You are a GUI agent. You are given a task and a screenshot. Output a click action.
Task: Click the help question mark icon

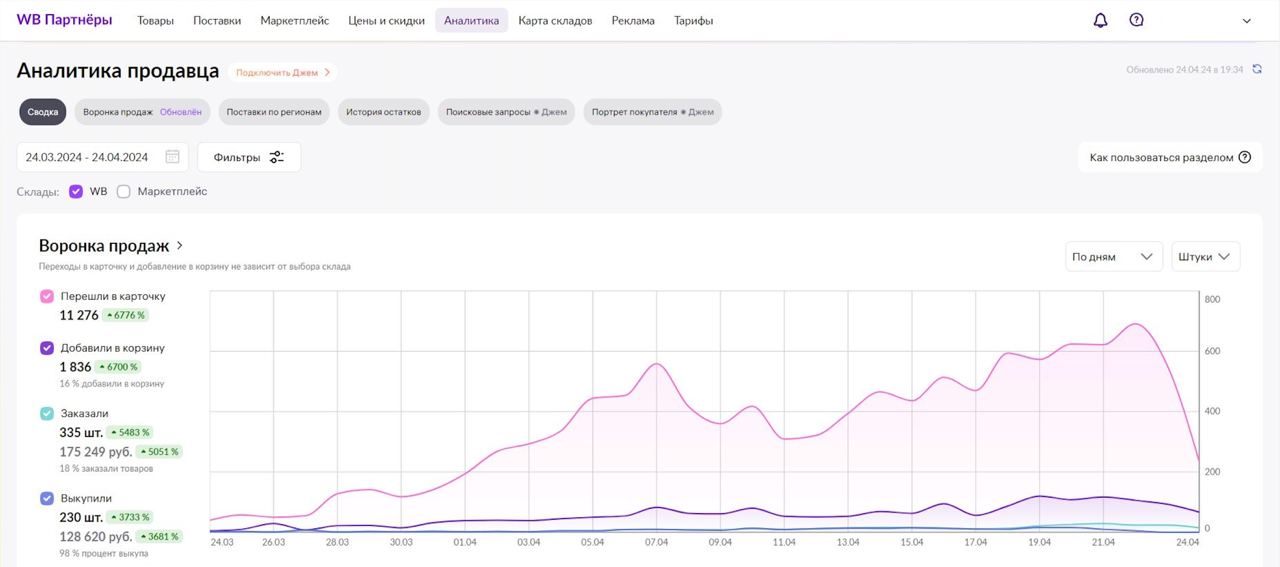point(1136,20)
